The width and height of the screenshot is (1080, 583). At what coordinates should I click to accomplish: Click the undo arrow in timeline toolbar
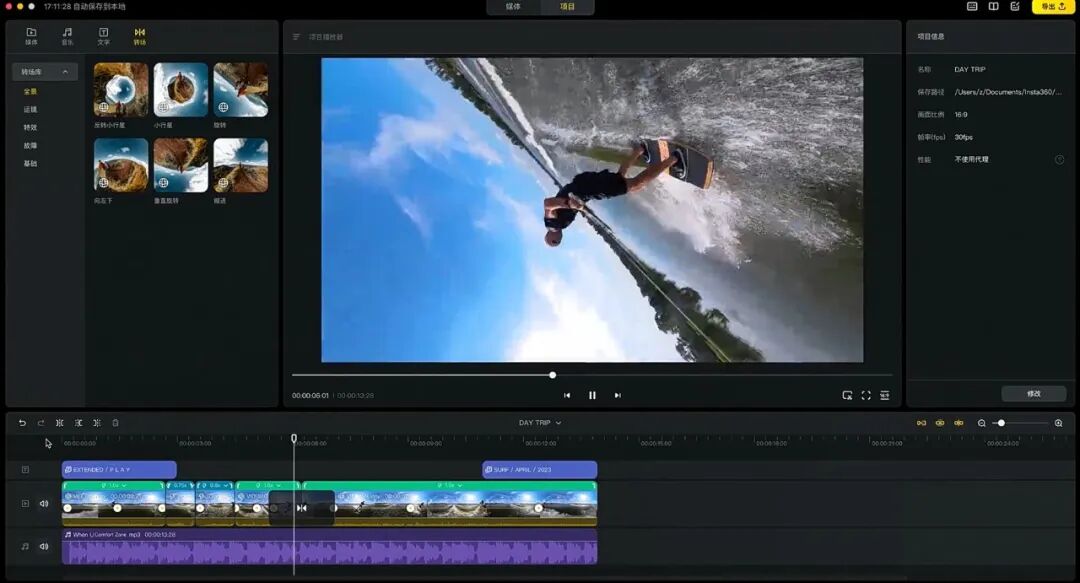tap(22, 423)
